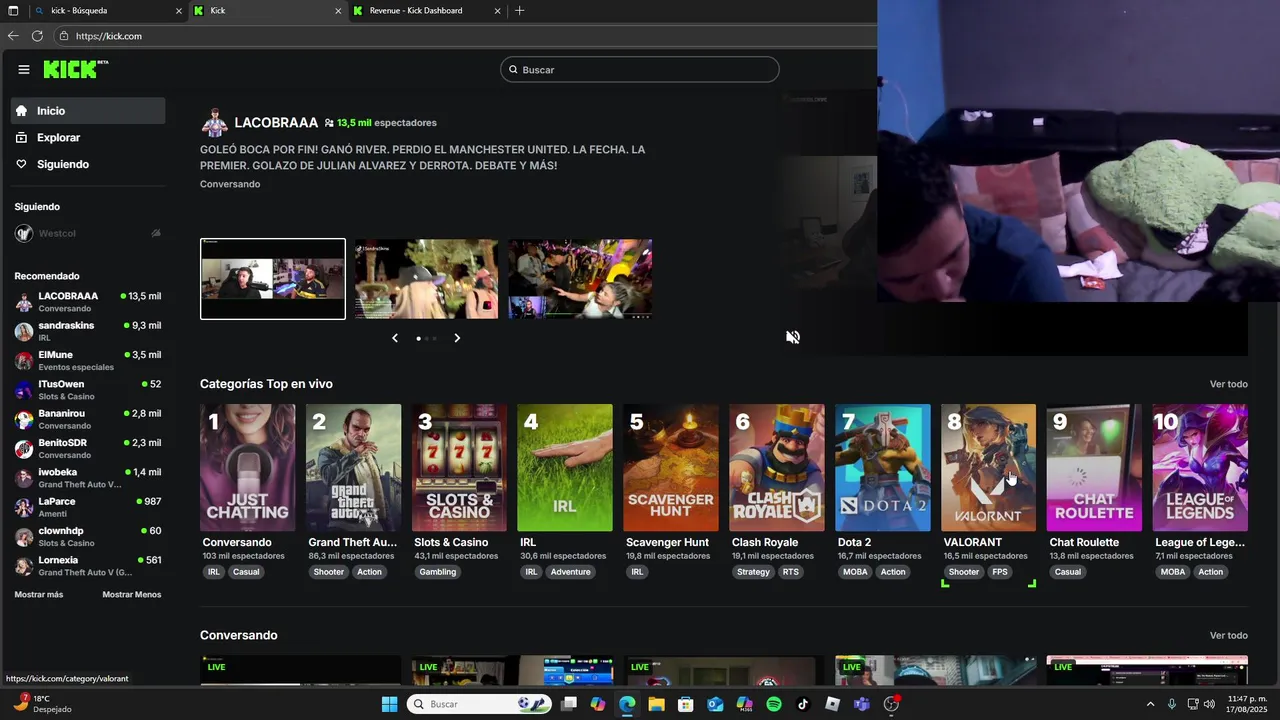Screen dimensions: 1280x720
Task: Open recommended channel BenitoSDR
Action: click(88, 448)
